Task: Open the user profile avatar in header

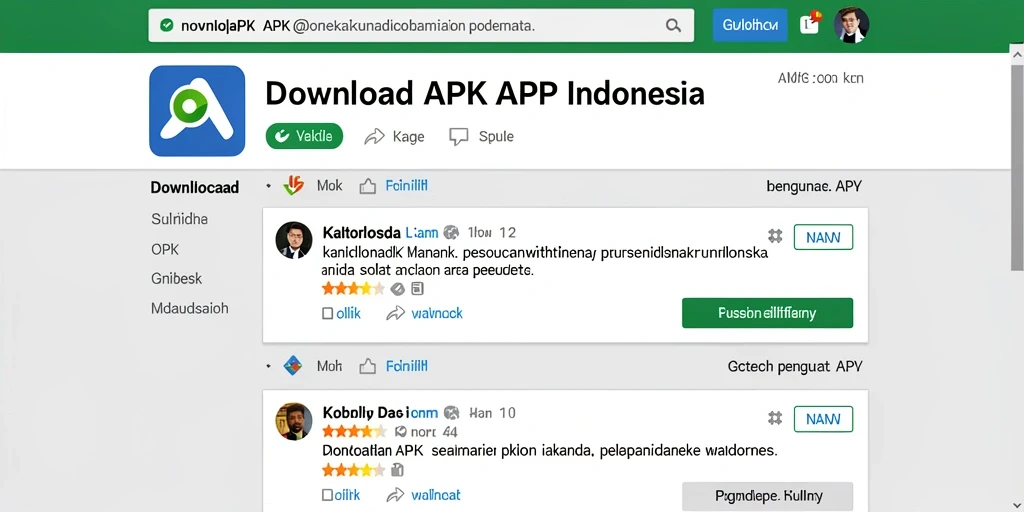Action: (x=852, y=25)
